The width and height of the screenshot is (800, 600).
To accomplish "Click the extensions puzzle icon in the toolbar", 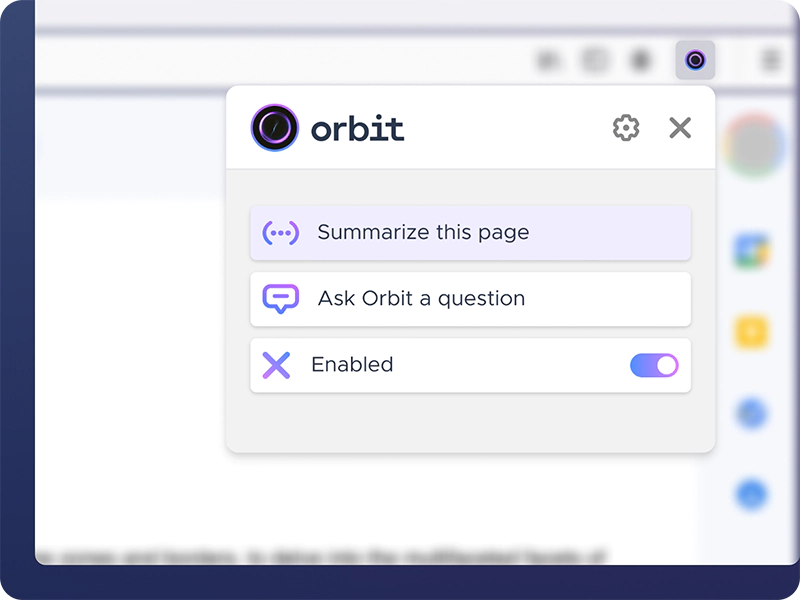I will (x=594, y=59).
